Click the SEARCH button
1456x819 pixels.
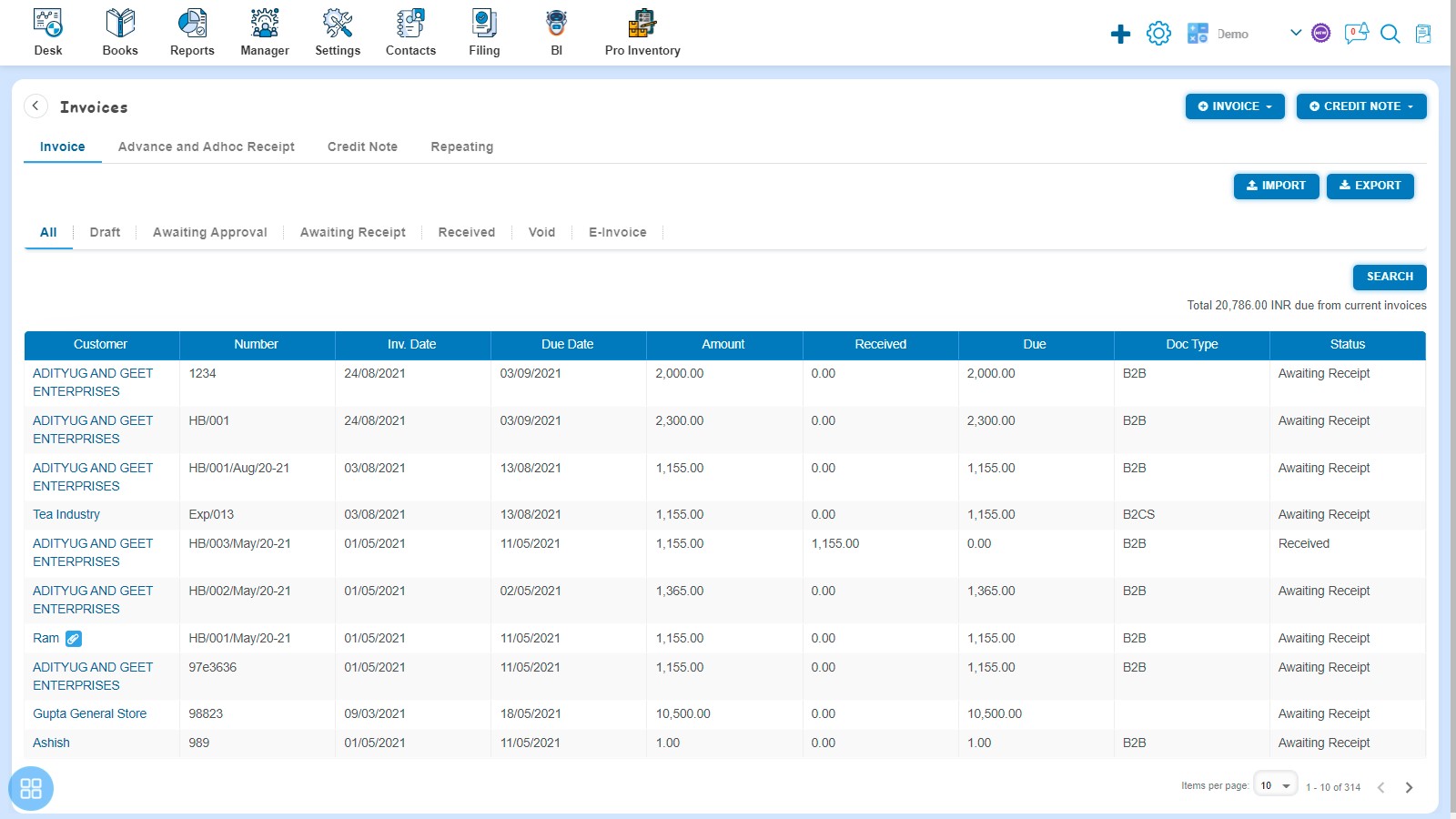point(1390,277)
